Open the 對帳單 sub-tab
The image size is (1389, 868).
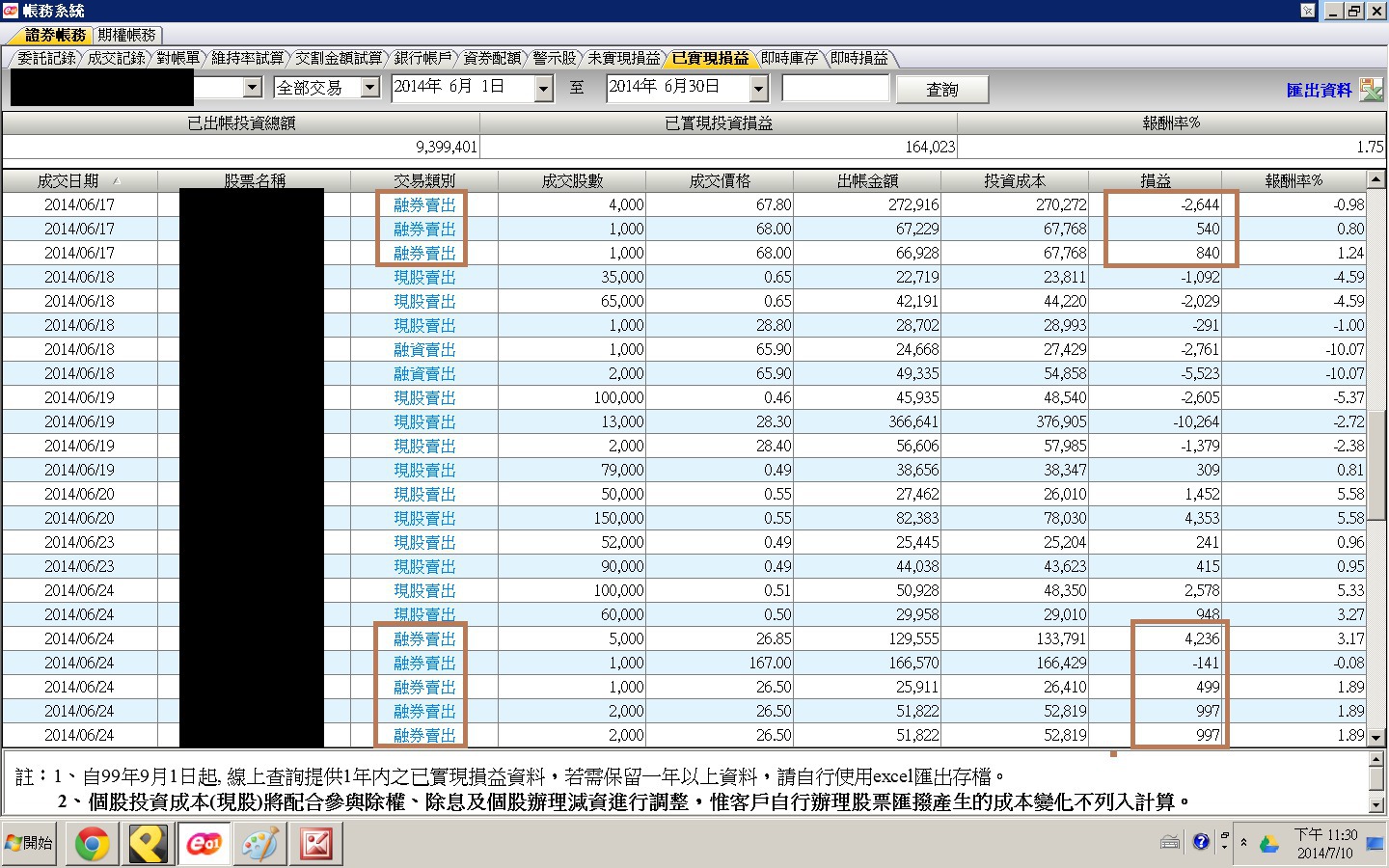click(x=178, y=58)
